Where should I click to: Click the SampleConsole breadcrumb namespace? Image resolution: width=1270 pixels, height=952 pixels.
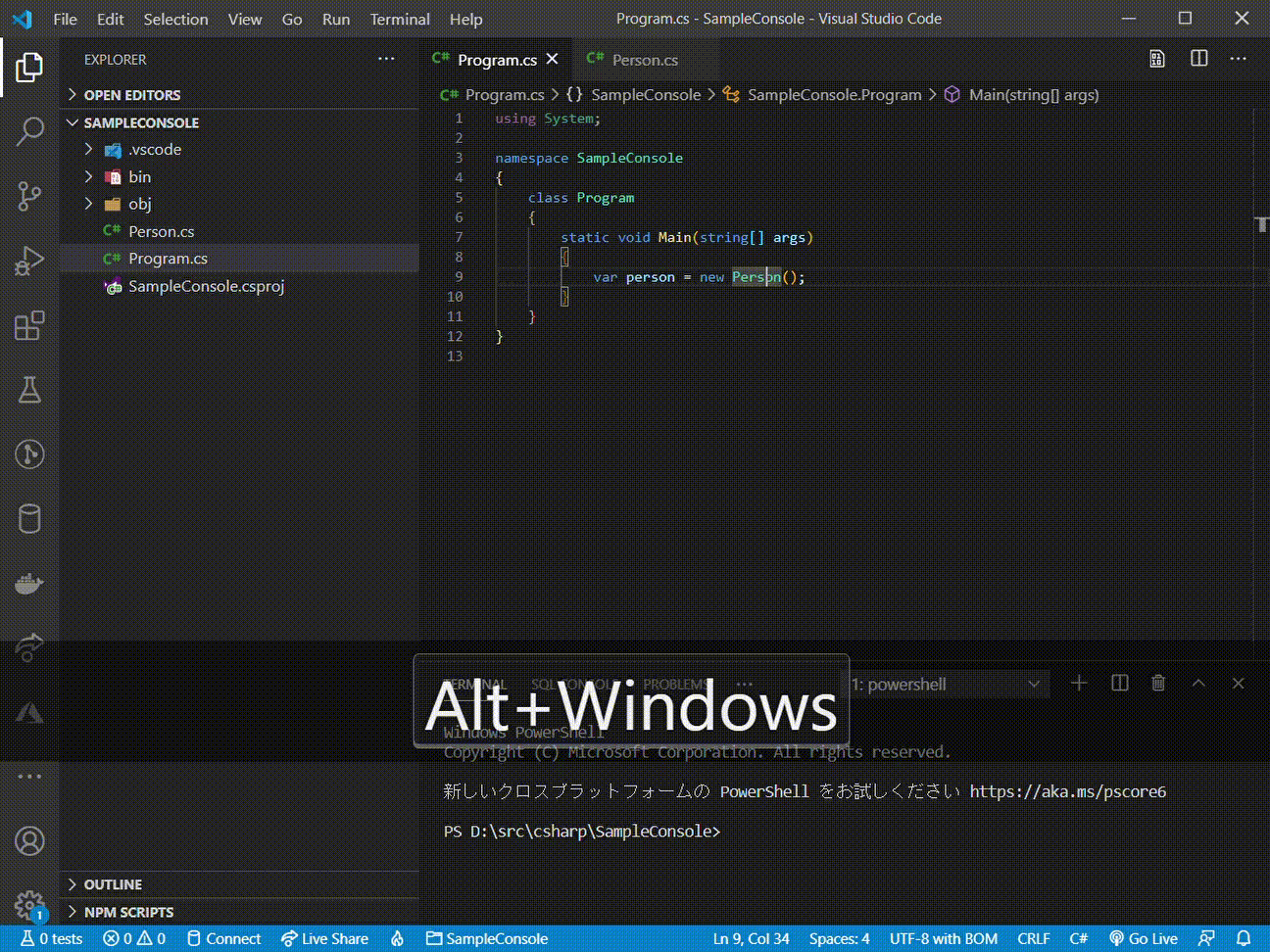(646, 95)
